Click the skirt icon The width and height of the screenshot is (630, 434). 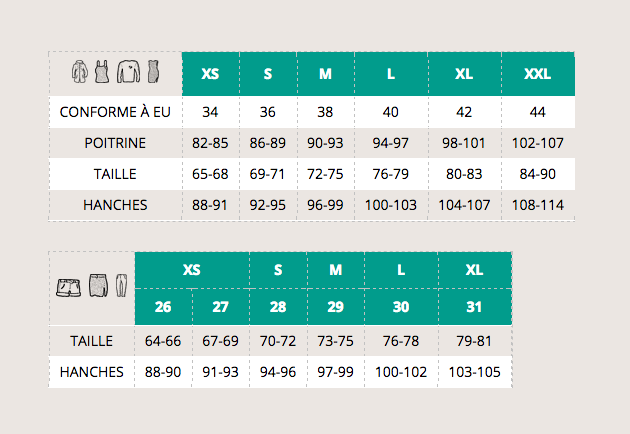click(98, 286)
